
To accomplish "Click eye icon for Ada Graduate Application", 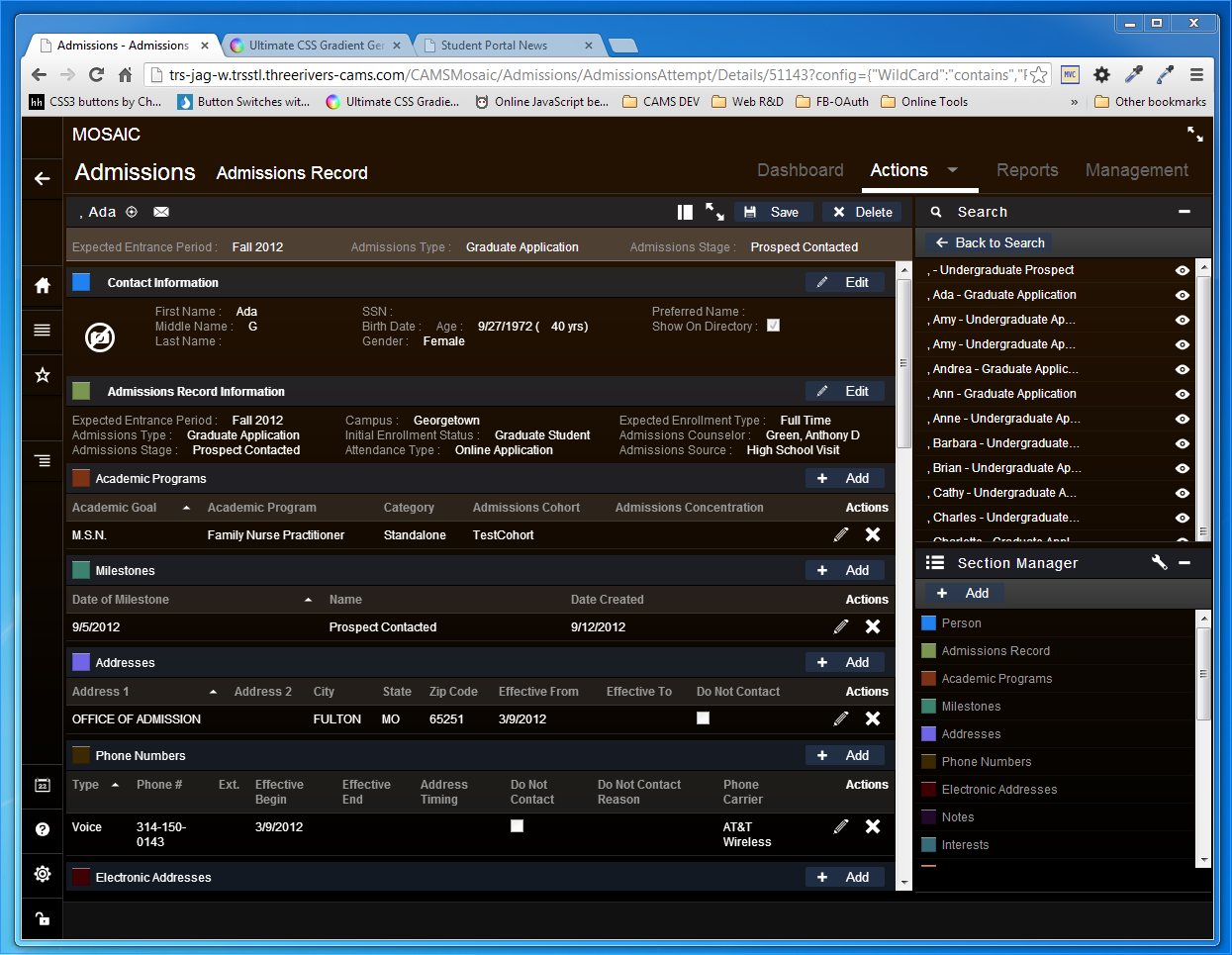I will pos(1182,295).
